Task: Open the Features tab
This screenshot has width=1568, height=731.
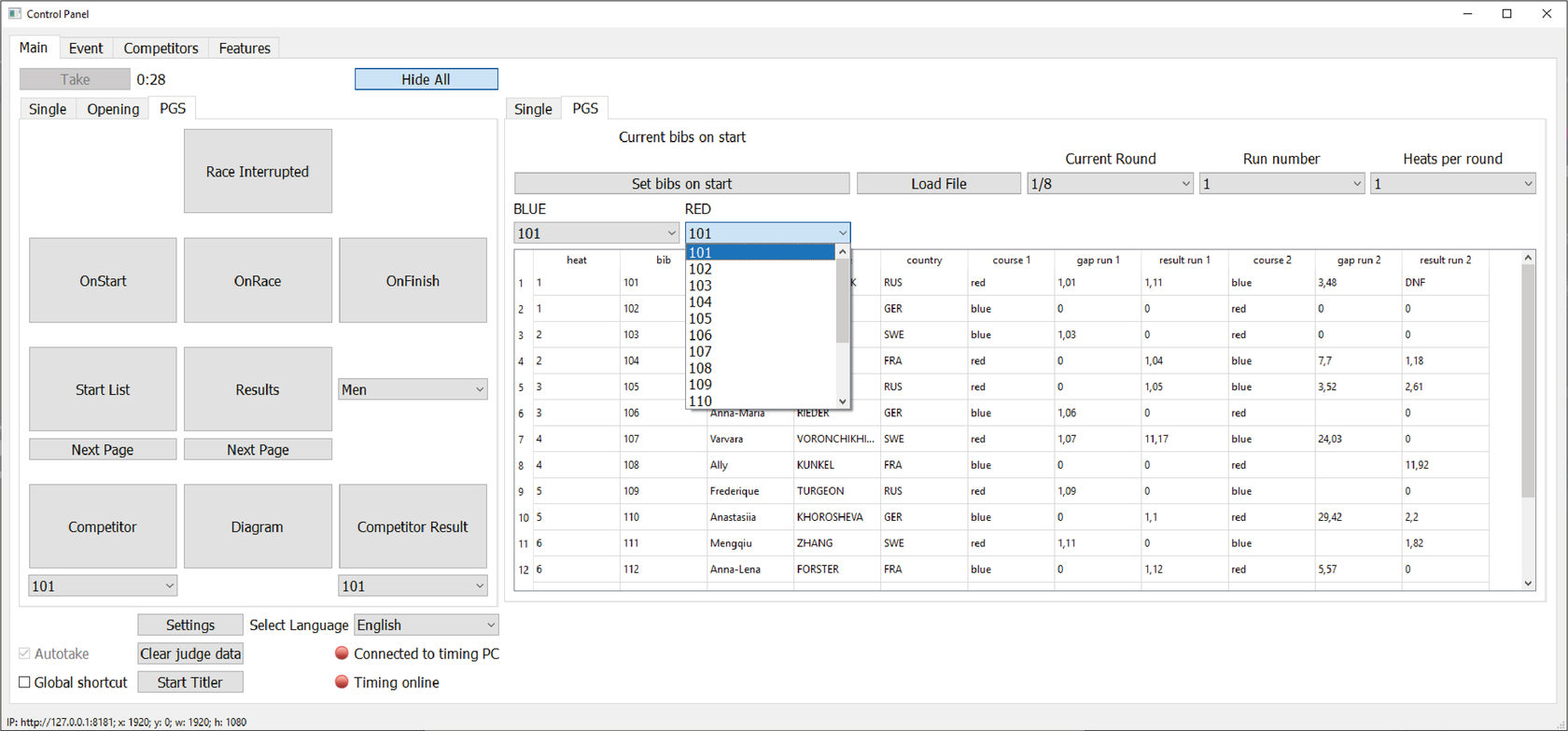Action: point(245,49)
